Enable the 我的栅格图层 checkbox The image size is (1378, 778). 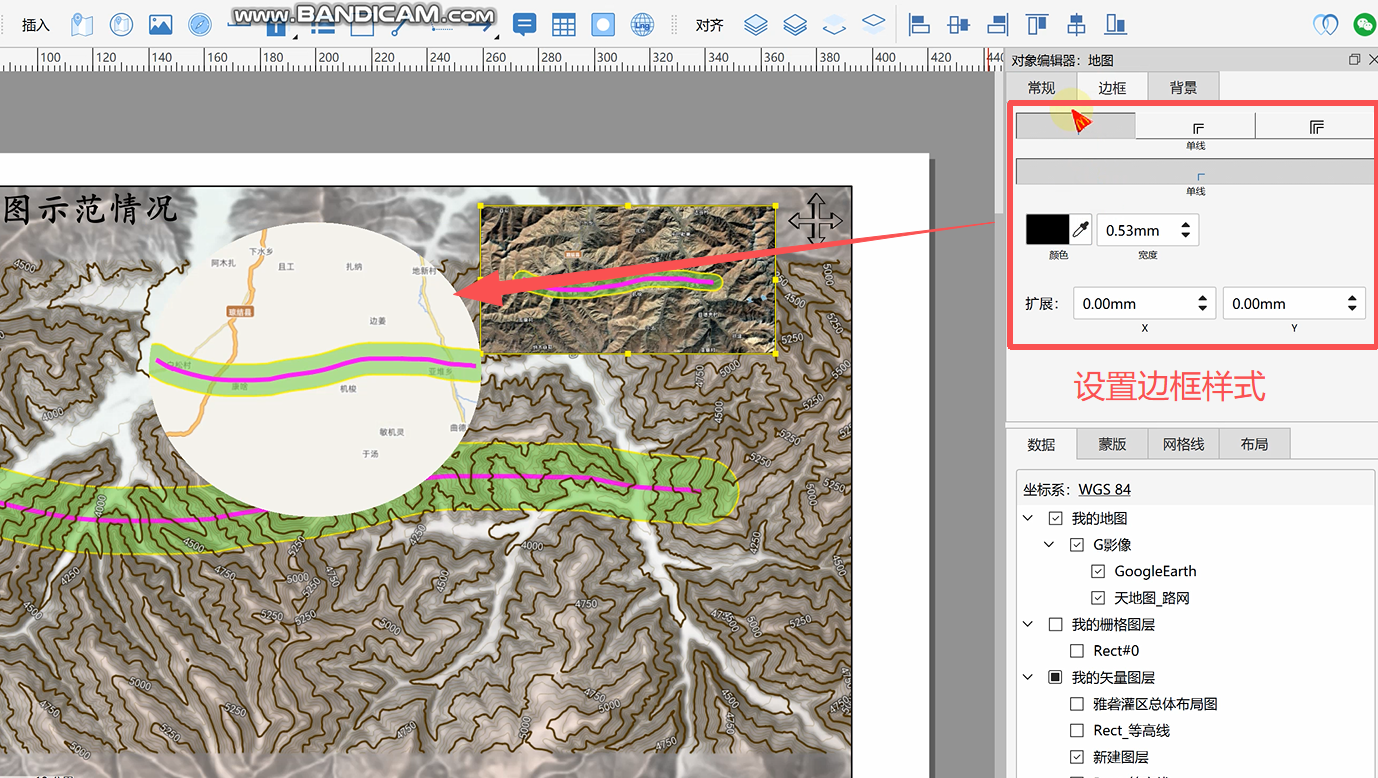pyautogui.click(x=1055, y=625)
